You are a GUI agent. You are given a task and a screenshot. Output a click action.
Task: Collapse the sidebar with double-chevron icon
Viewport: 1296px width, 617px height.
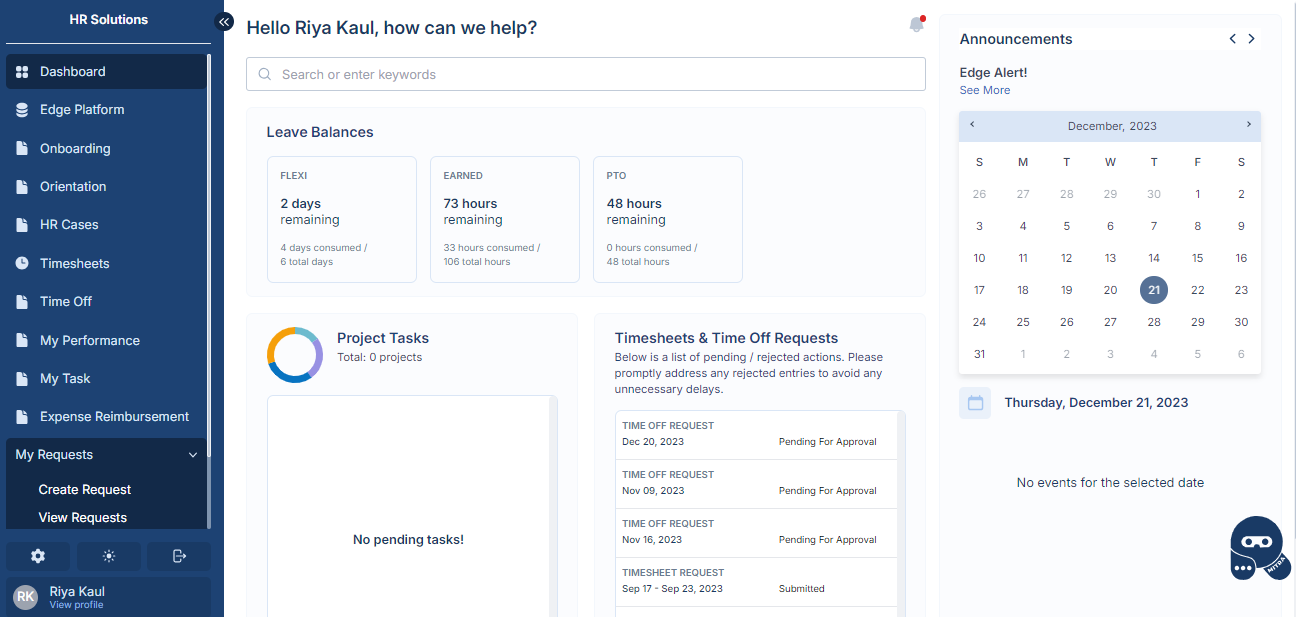point(225,21)
